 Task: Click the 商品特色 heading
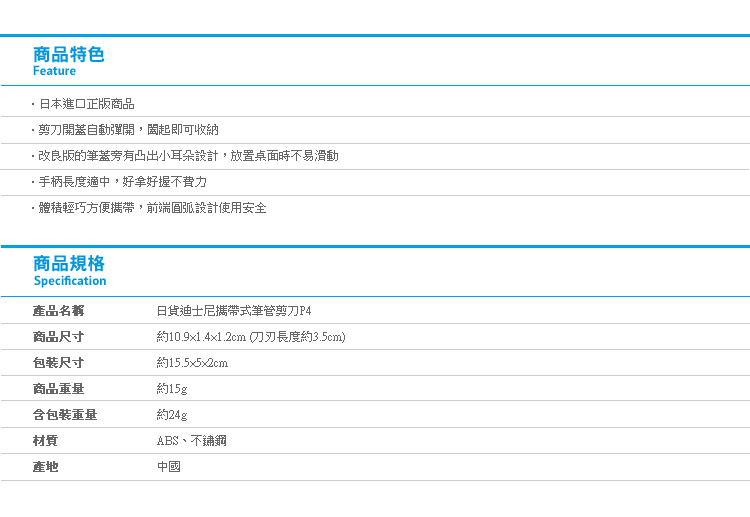[69, 54]
